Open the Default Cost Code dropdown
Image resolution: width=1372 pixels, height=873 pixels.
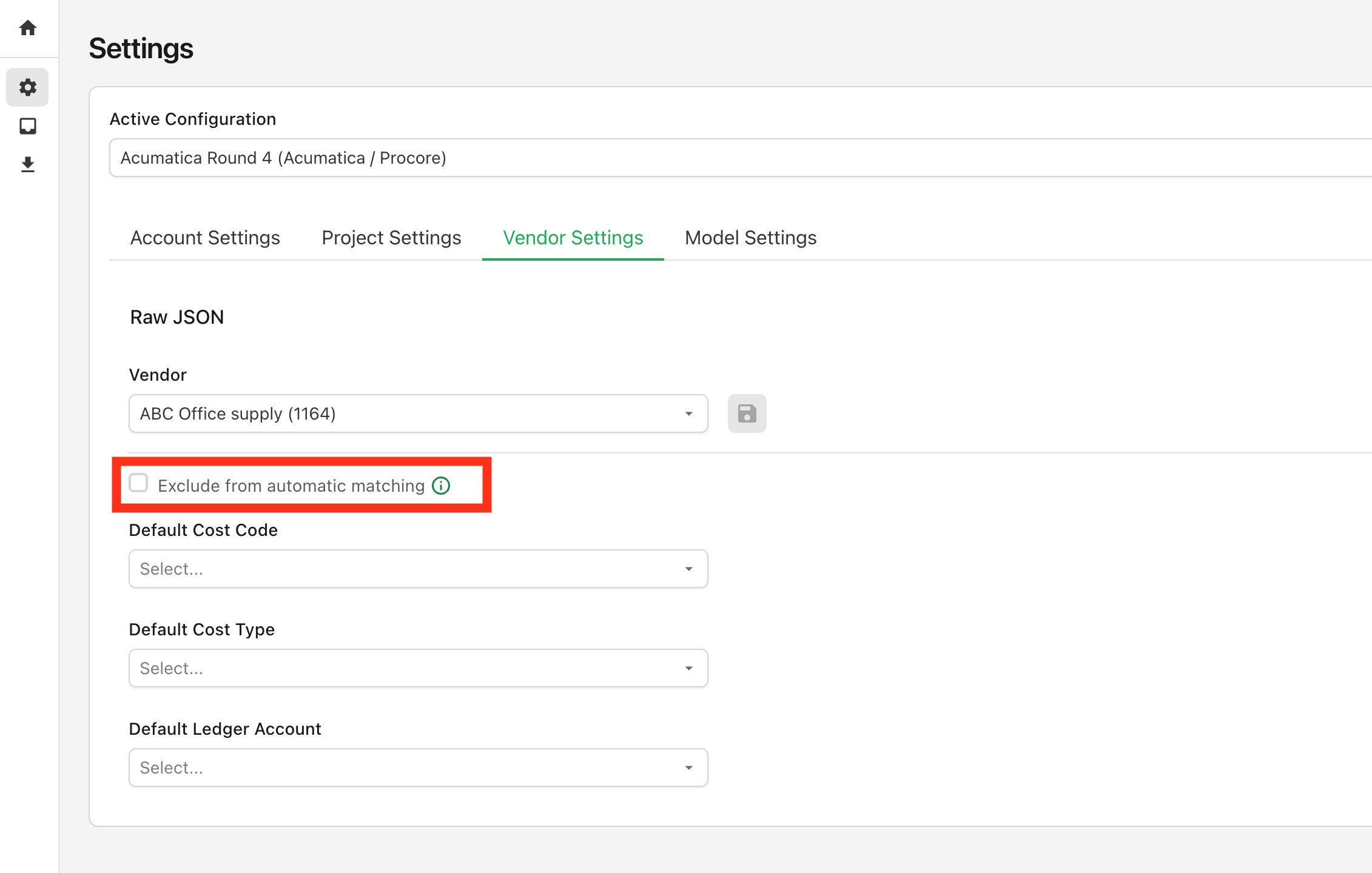pyautogui.click(x=418, y=569)
